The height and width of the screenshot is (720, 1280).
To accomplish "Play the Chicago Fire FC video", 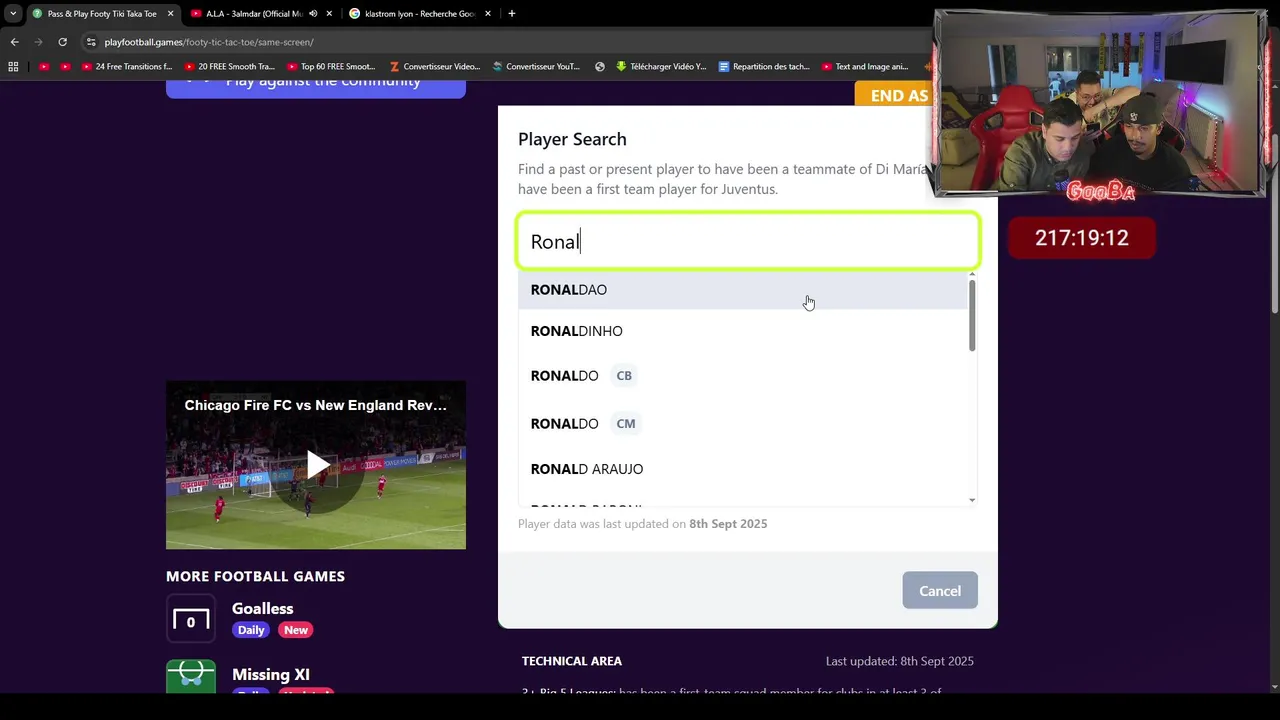I will tap(318, 465).
